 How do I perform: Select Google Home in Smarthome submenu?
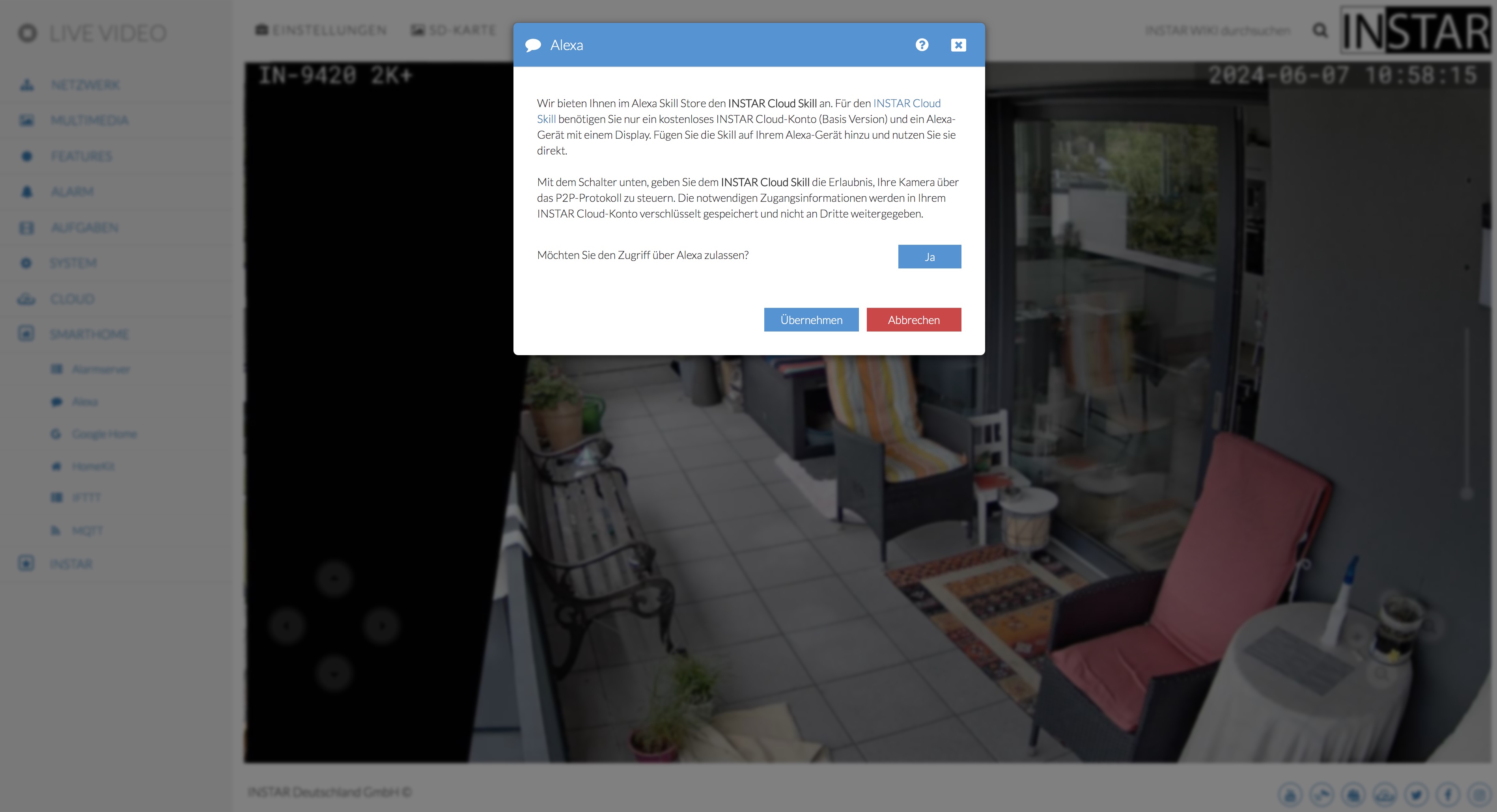tap(104, 434)
